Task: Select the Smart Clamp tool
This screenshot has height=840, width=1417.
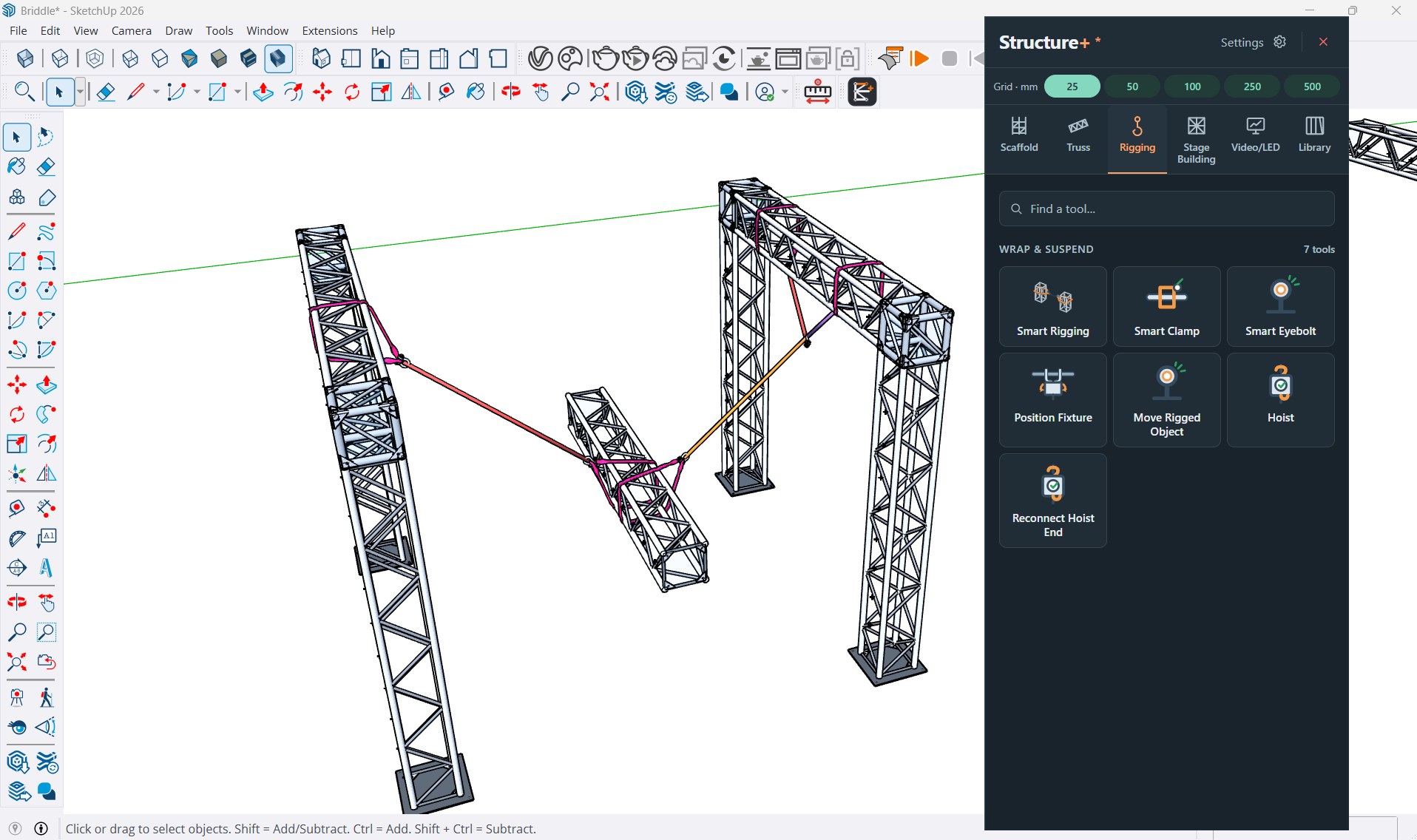Action: click(x=1166, y=307)
